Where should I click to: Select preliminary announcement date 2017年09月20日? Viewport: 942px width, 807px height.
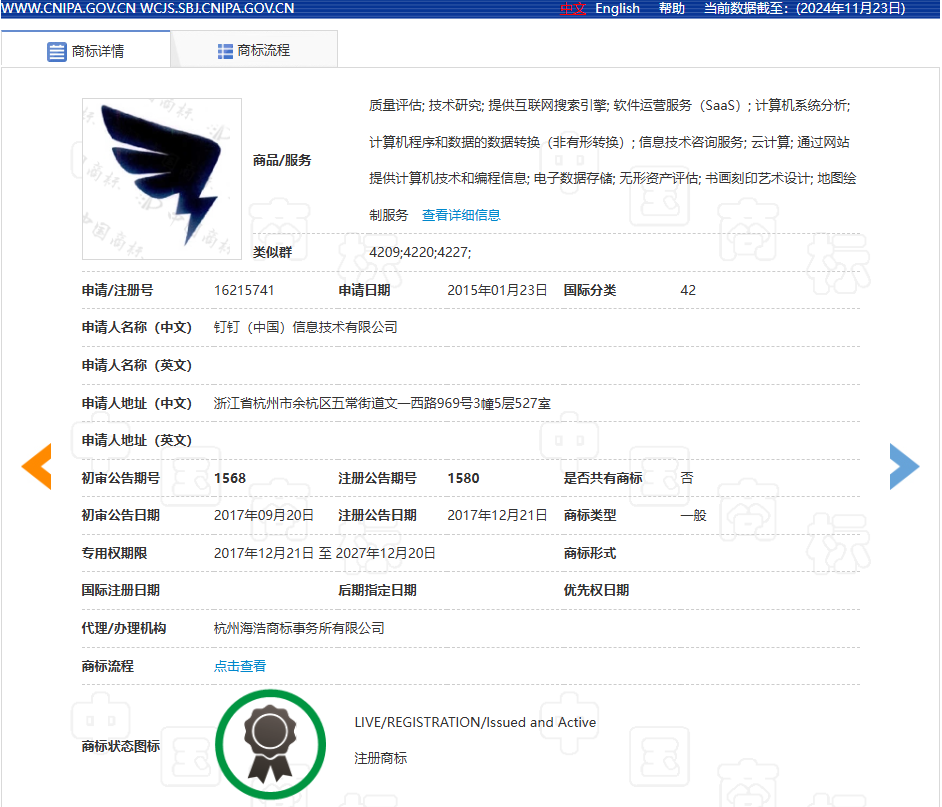pos(264,516)
